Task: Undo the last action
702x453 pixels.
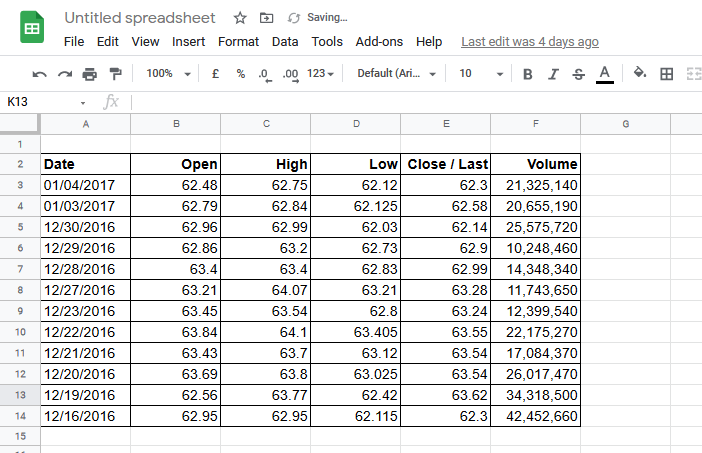Action: (x=39, y=74)
